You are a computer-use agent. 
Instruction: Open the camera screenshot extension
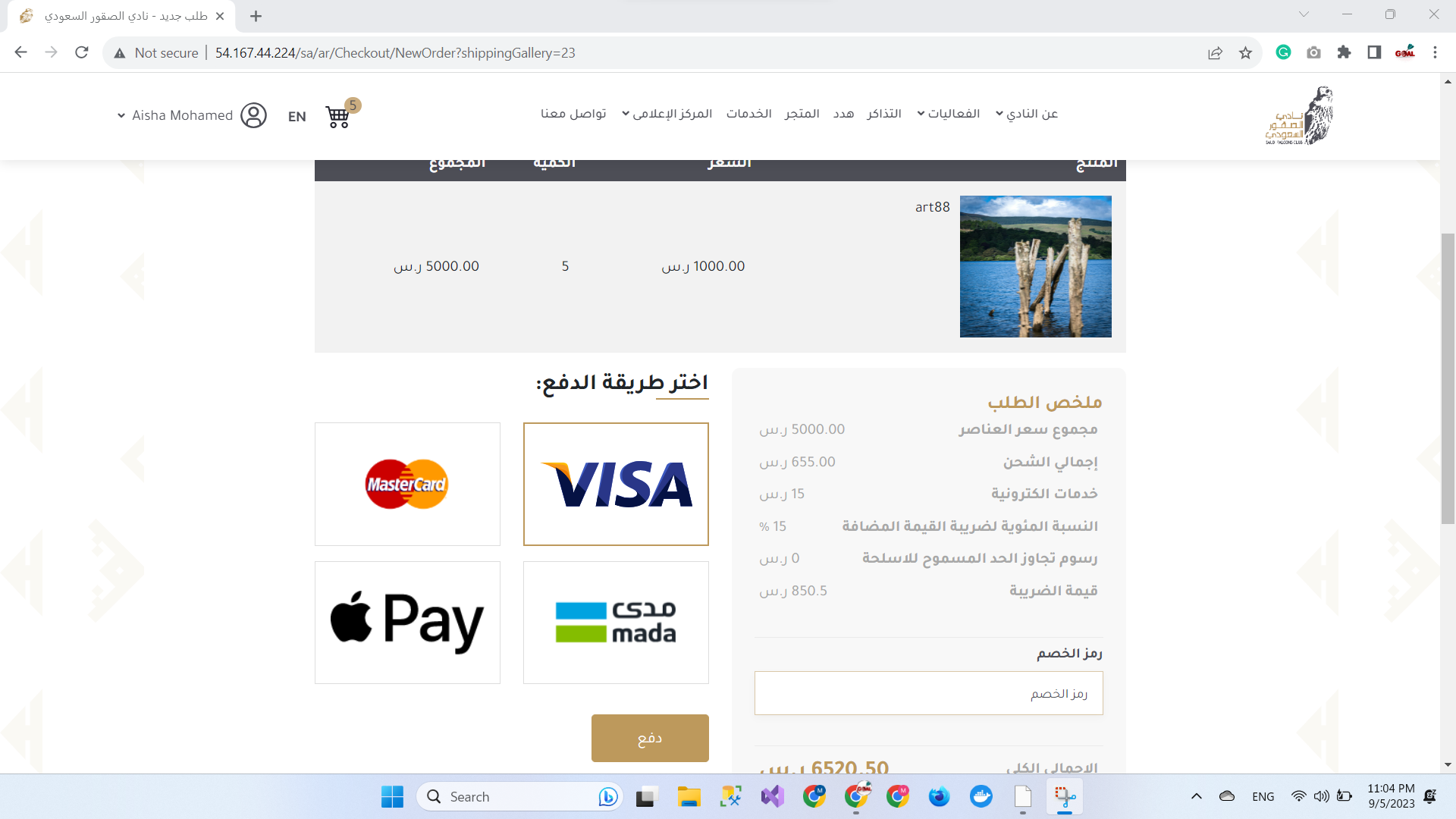click(x=1313, y=52)
